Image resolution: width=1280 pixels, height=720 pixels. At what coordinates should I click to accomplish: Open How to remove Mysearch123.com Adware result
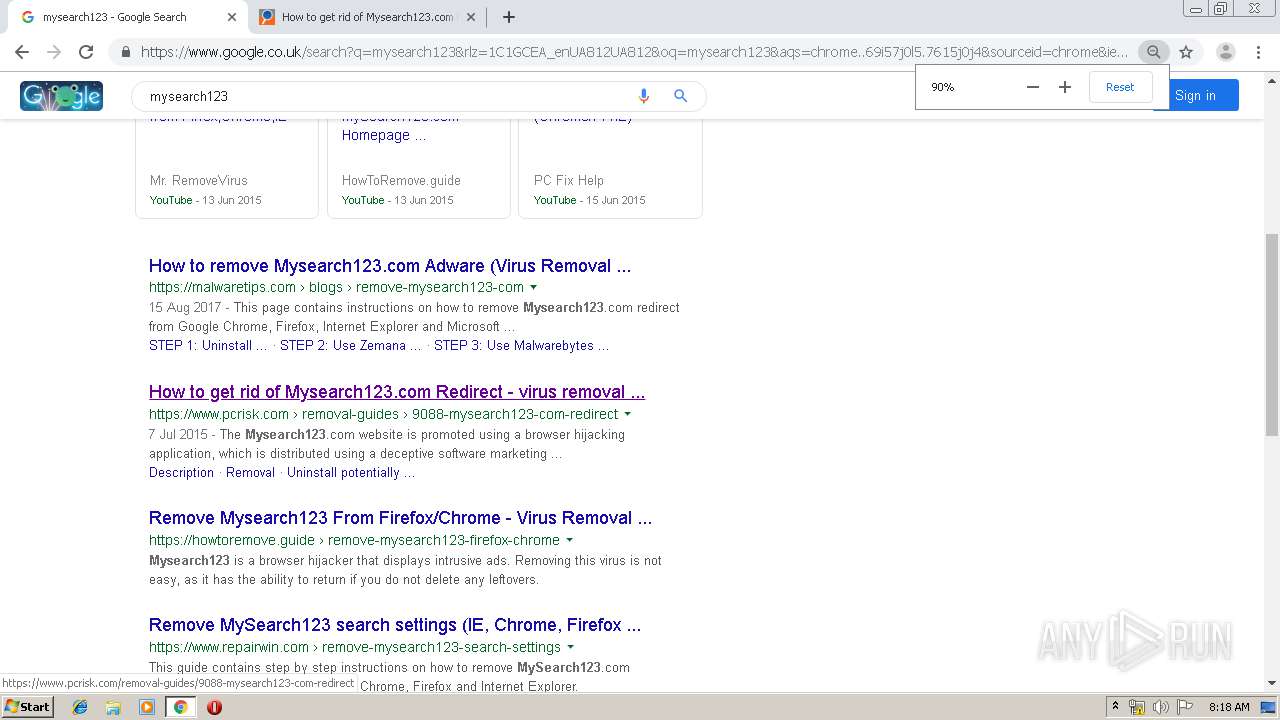click(x=390, y=266)
